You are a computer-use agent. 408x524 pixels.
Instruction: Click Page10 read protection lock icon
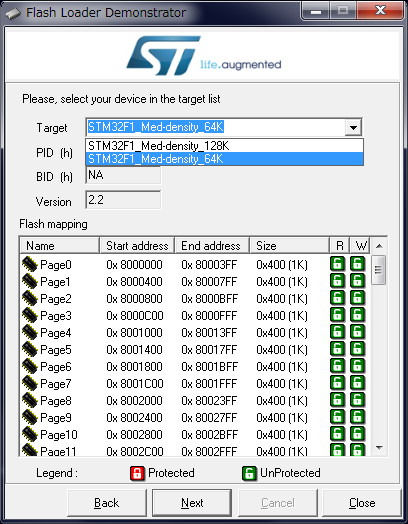[337, 434]
